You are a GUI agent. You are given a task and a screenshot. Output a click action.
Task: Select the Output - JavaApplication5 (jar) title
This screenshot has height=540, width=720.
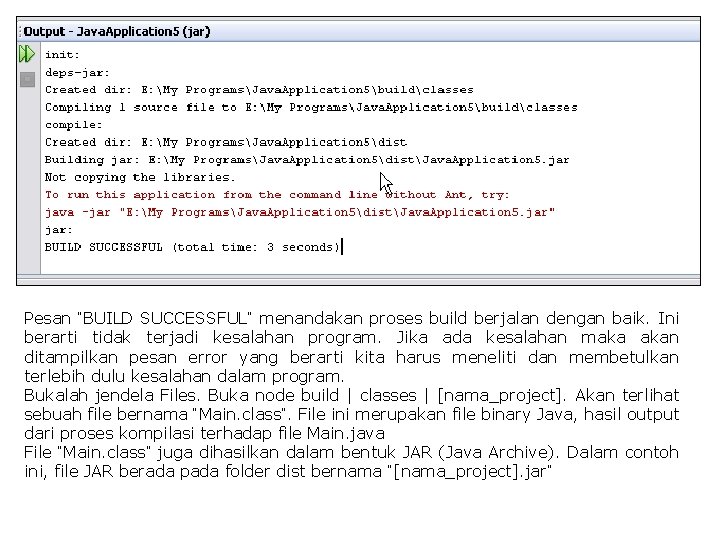[117, 32]
